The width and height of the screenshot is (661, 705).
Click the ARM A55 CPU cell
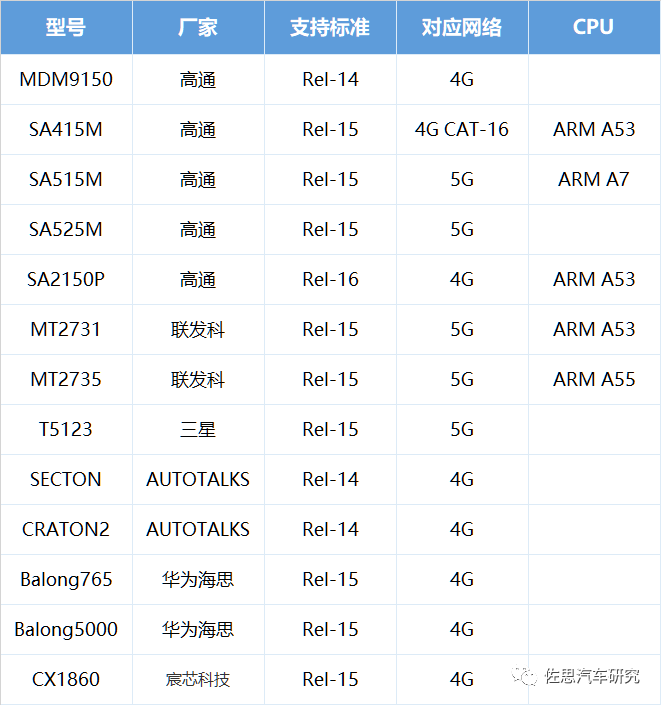coord(594,379)
